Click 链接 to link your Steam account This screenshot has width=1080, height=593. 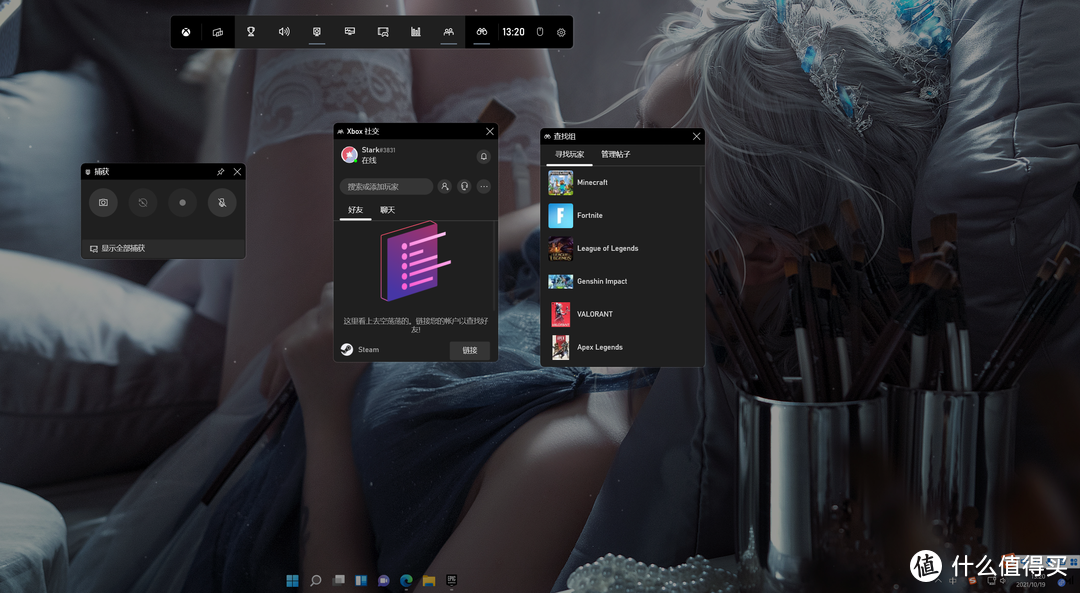click(x=469, y=350)
